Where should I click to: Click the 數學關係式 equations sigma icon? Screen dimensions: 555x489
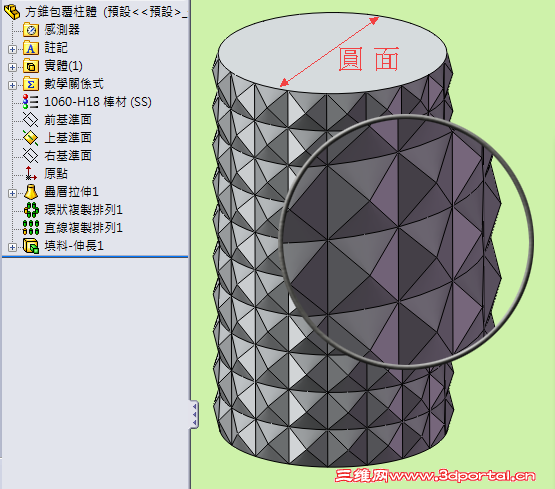[31, 84]
